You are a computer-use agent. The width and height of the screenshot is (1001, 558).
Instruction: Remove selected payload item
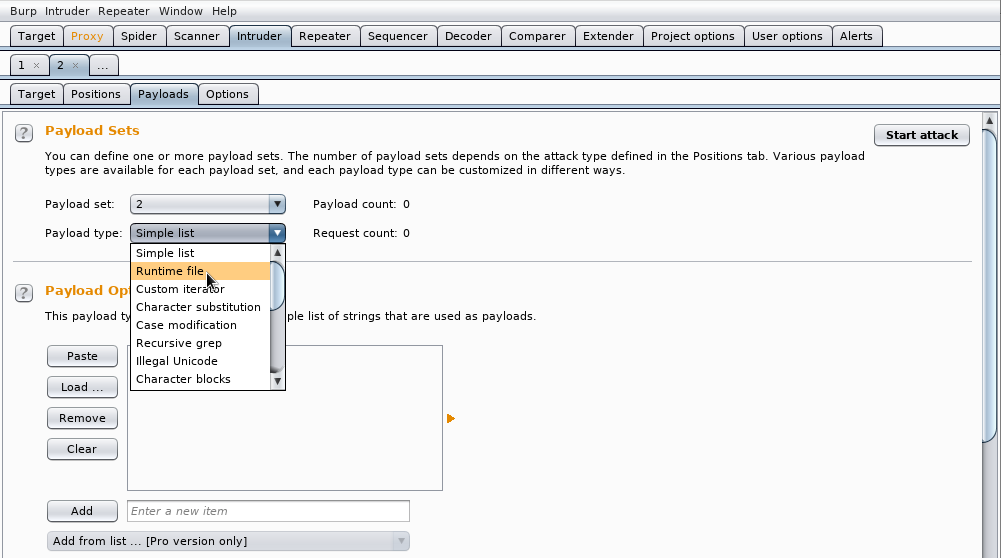tap(82, 418)
